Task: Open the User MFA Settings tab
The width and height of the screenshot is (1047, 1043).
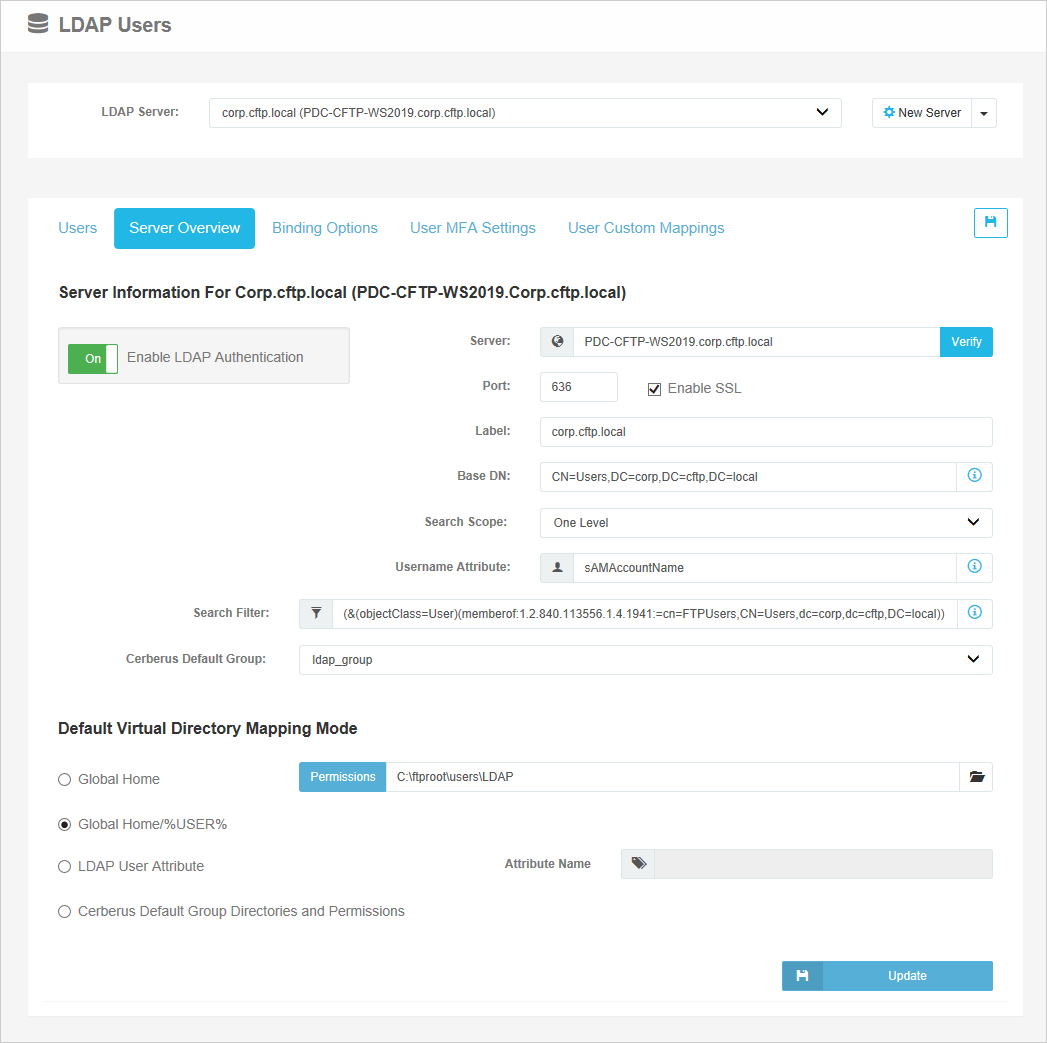Action: coord(472,228)
